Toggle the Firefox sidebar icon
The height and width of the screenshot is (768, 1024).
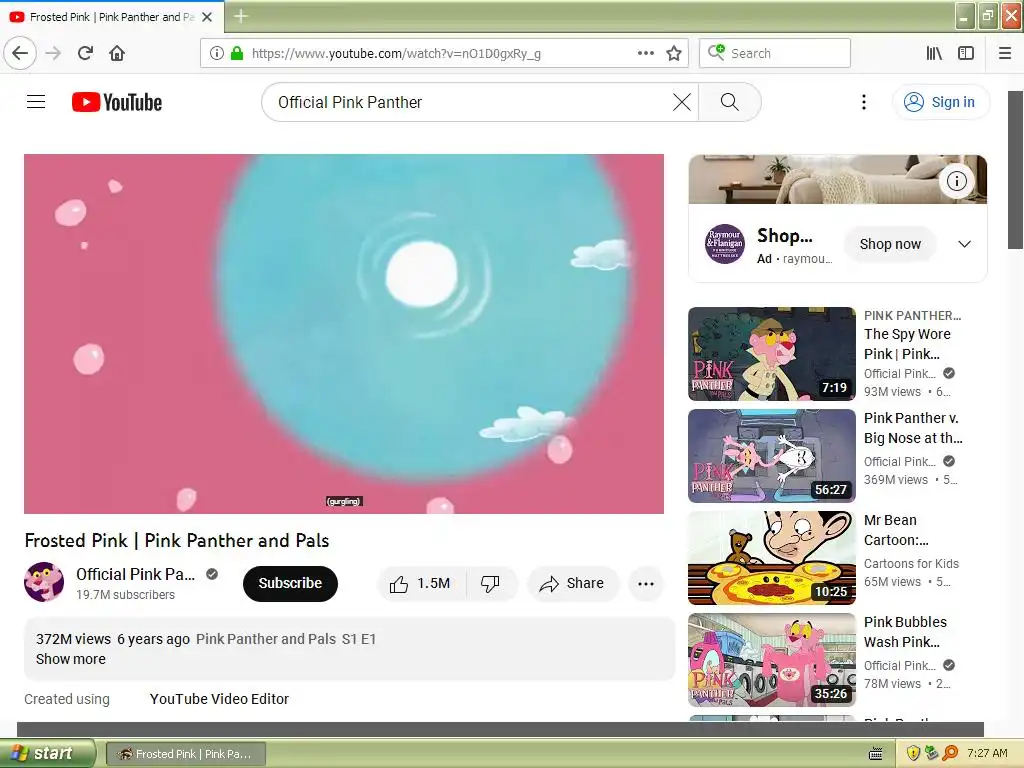(966, 53)
